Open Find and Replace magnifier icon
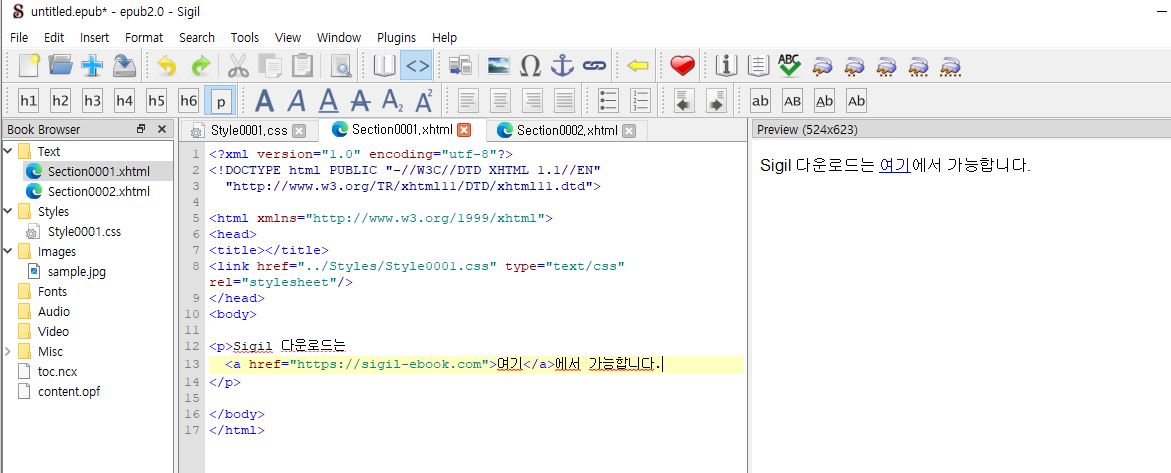 pyautogui.click(x=341, y=66)
